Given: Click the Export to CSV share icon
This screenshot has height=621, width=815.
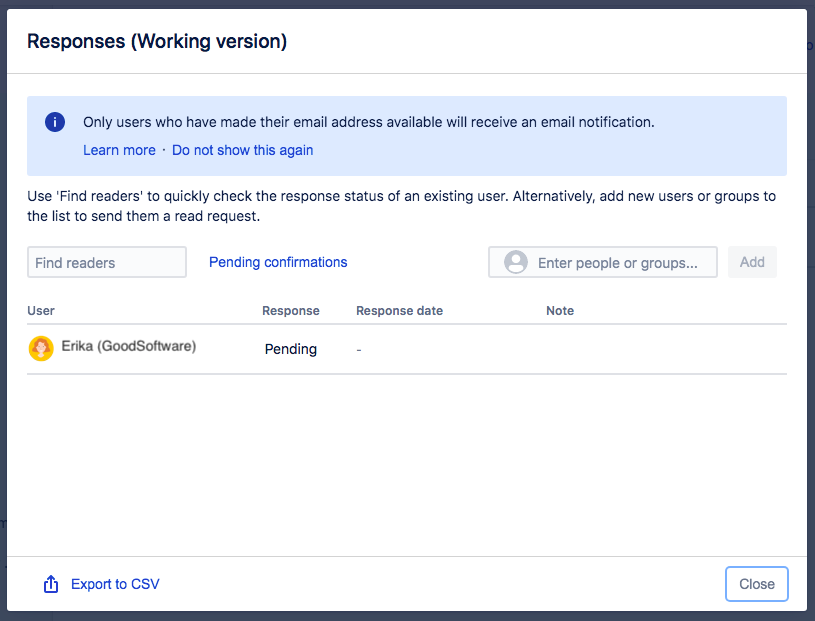Looking at the screenshot, I should tap(51, 585).
